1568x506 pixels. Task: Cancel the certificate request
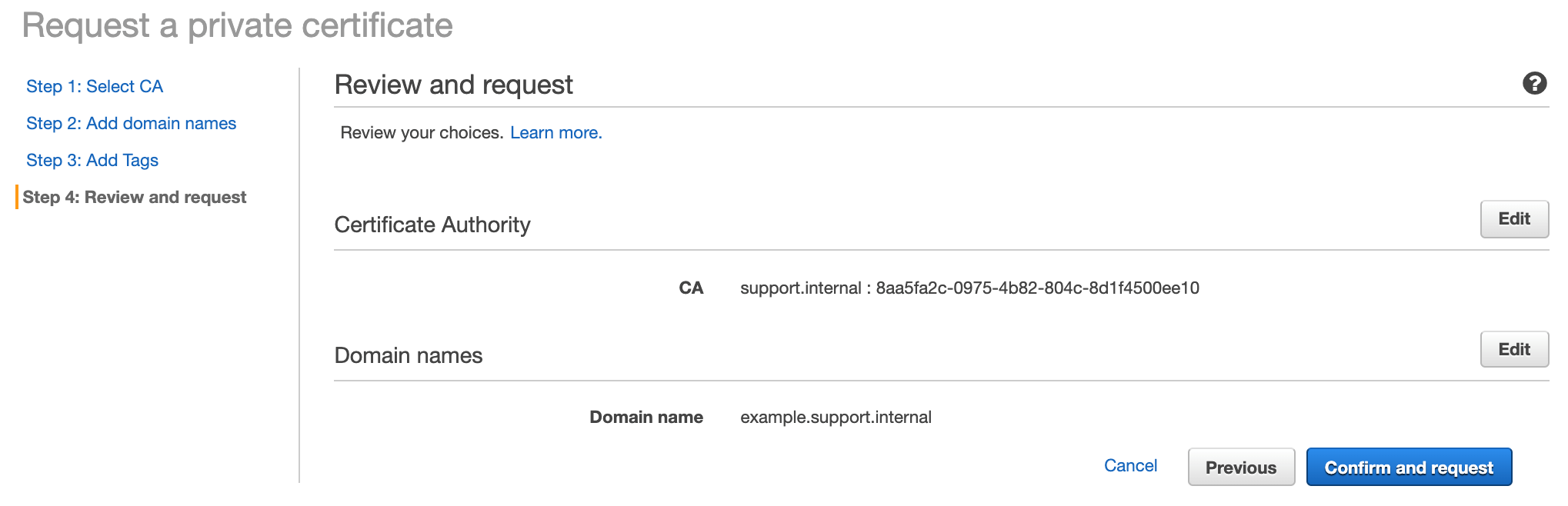(x=1130, y=465)
